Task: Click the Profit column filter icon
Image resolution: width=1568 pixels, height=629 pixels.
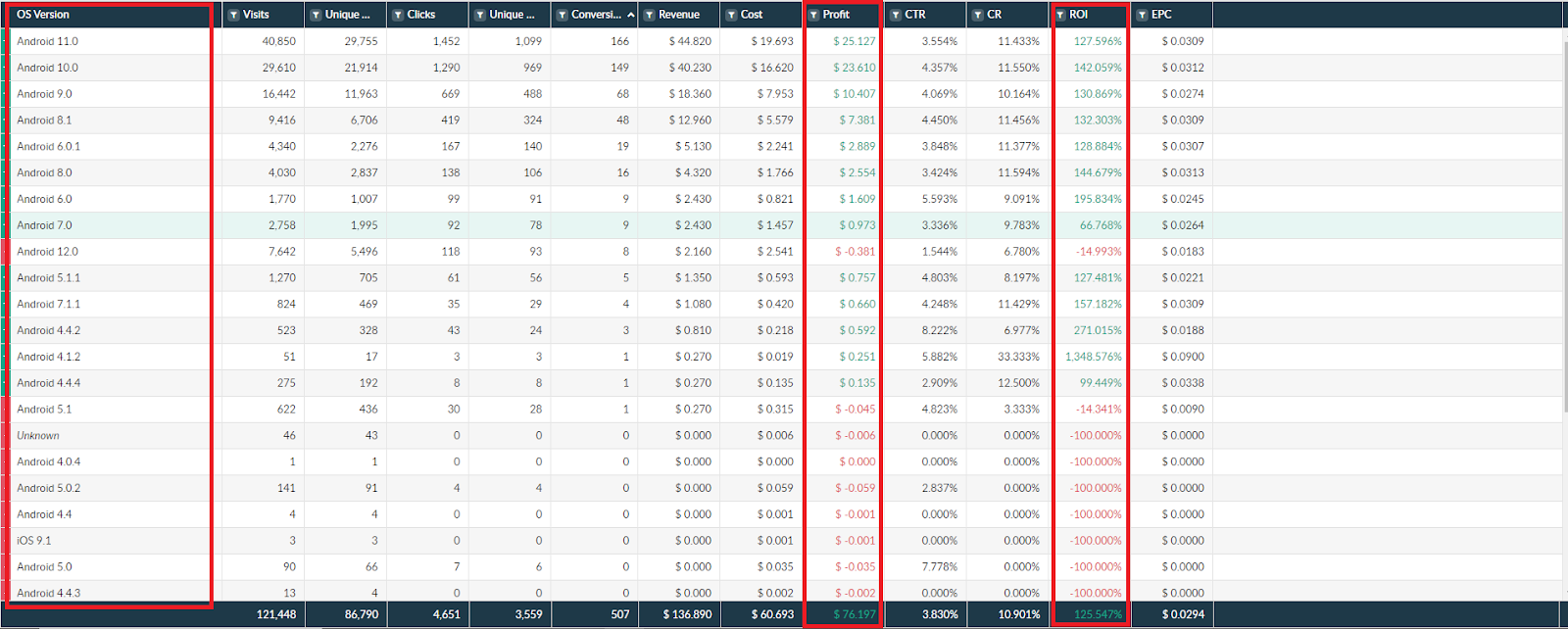Action: 813,15
